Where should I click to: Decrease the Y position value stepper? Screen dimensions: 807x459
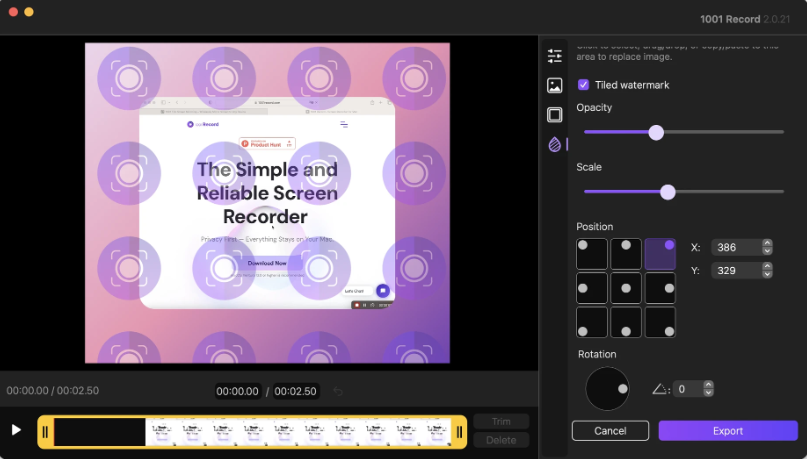[767, 274]
